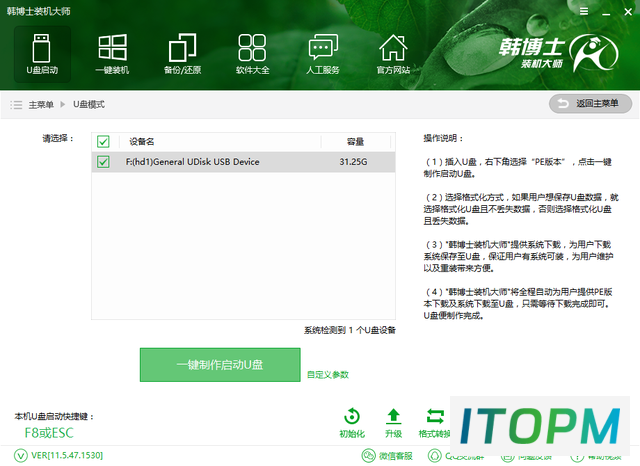Open the 自定义参数 custom parameters link
Viewport: 640px width, 466px height.
point(328,375)
